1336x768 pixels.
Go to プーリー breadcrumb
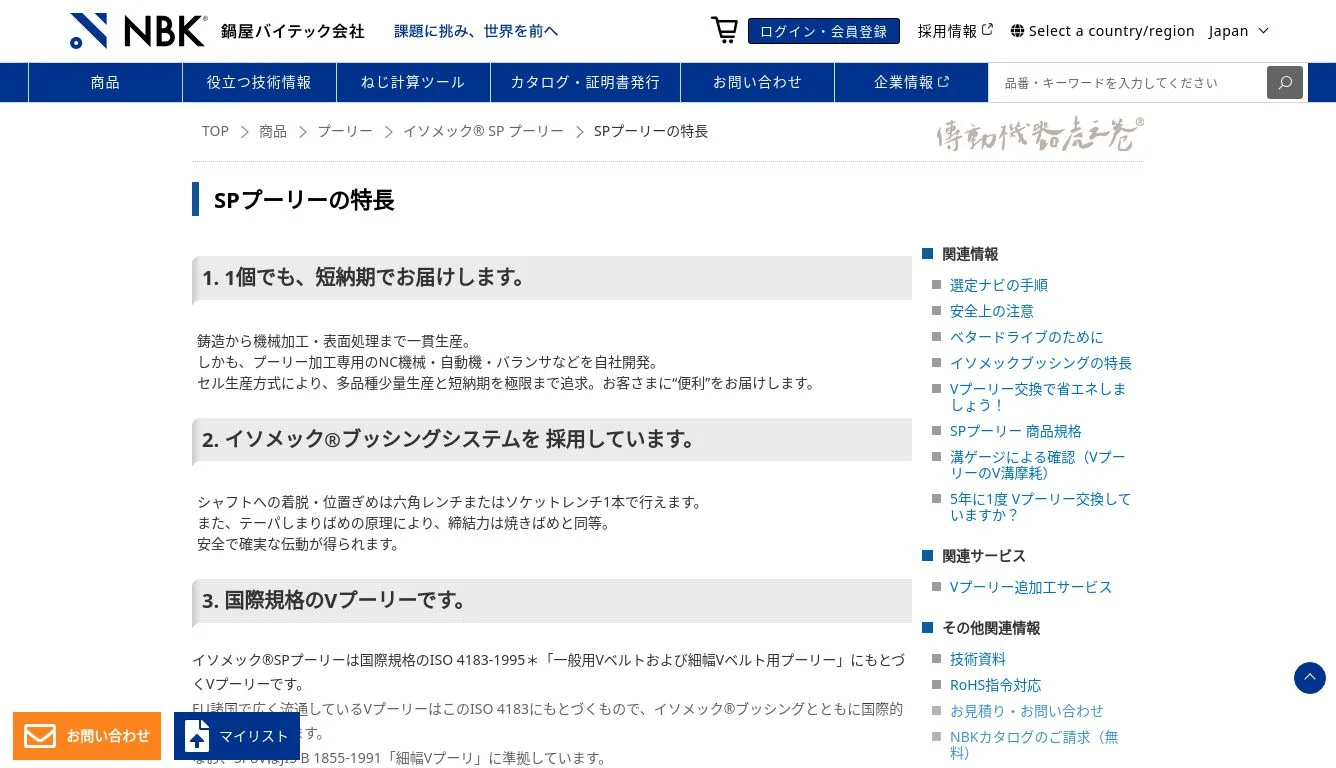tap(345, 131)
